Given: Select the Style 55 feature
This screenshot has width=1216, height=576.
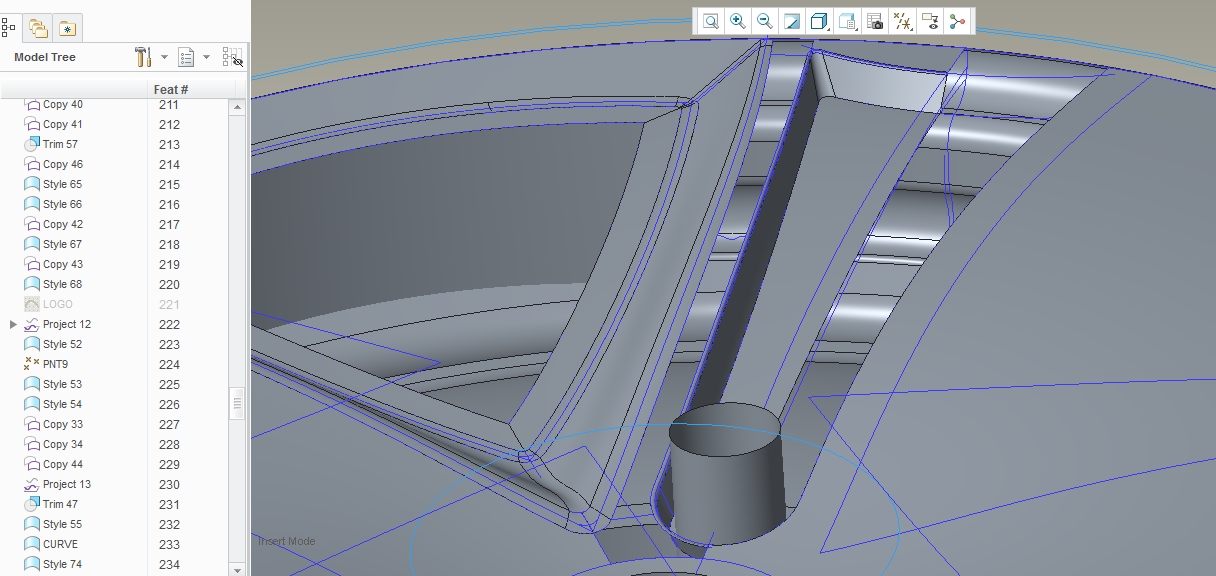Looking at the screenshot, I should click(x=62, y=524).
